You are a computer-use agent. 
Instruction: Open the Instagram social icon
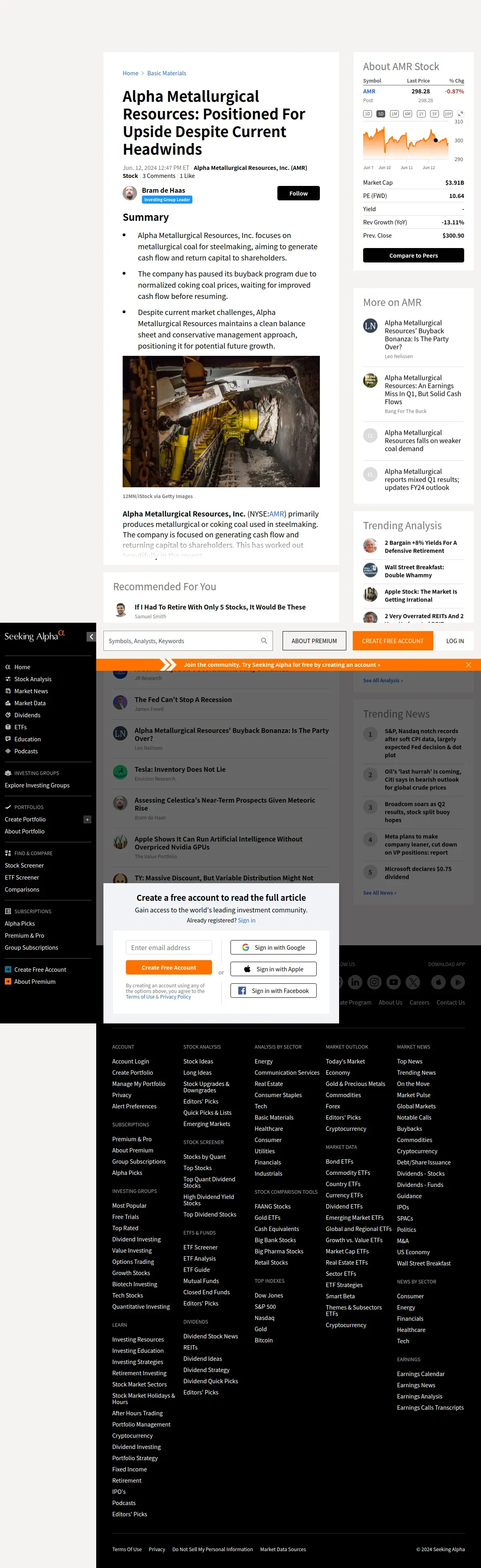click(x=374, y=982)
